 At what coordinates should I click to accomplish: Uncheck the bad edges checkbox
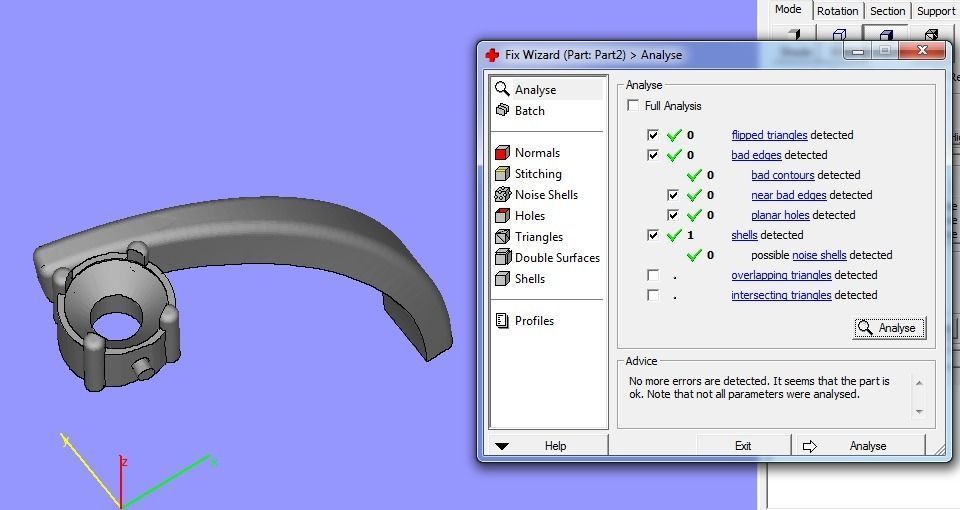tap(653, 155)
